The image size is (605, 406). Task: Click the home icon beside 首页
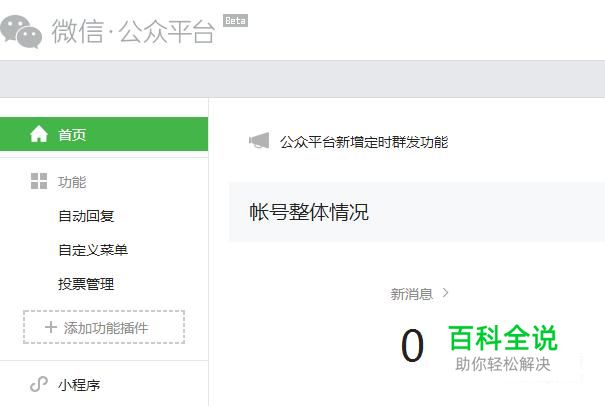coord(39,134)
